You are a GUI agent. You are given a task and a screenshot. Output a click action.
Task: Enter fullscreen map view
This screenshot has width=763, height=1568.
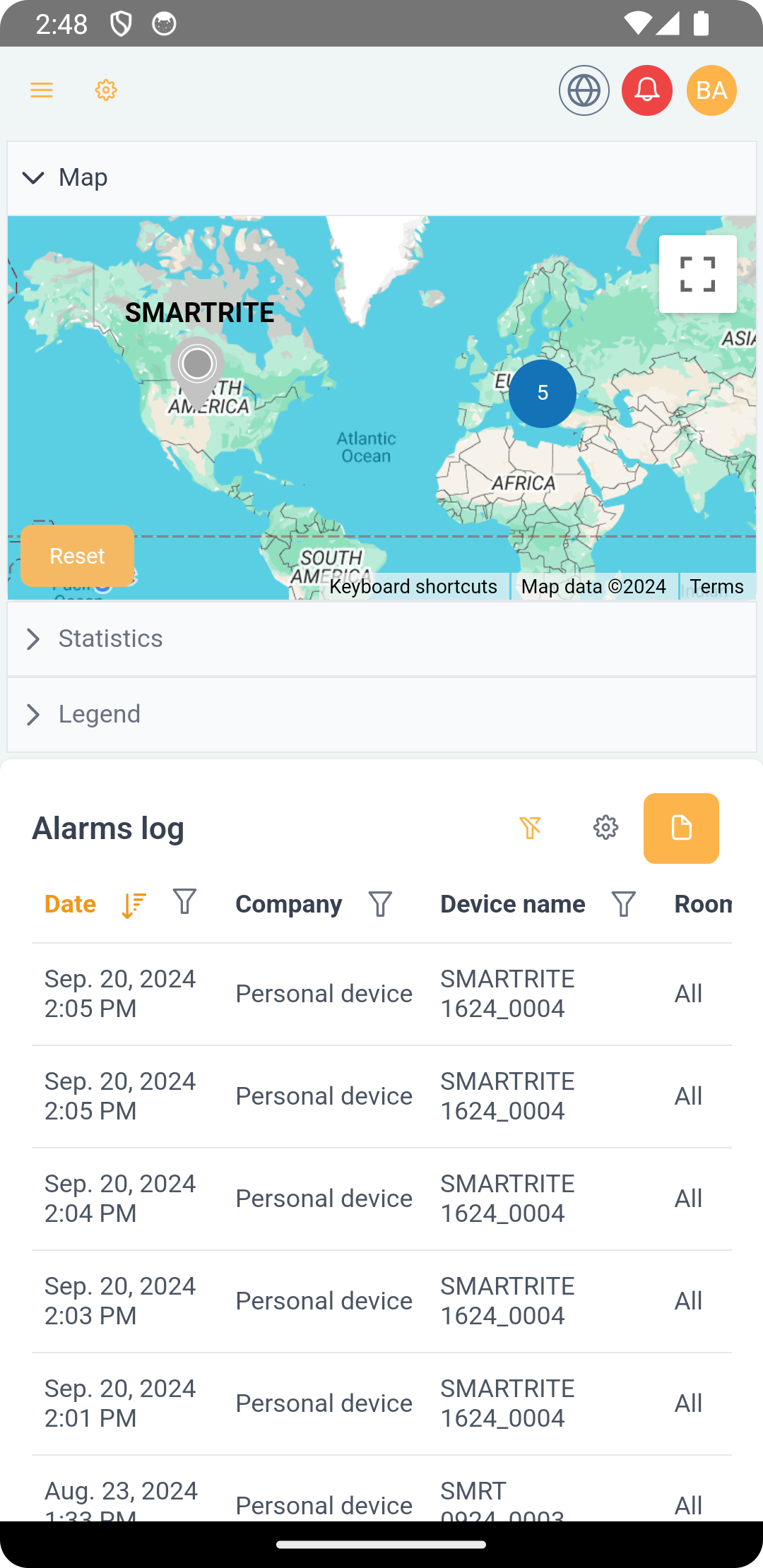pos(697,274)
